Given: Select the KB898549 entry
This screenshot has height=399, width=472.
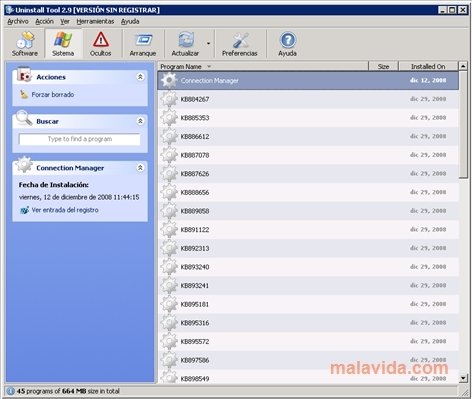Looking at the screenshot, I should click(308, 376).
